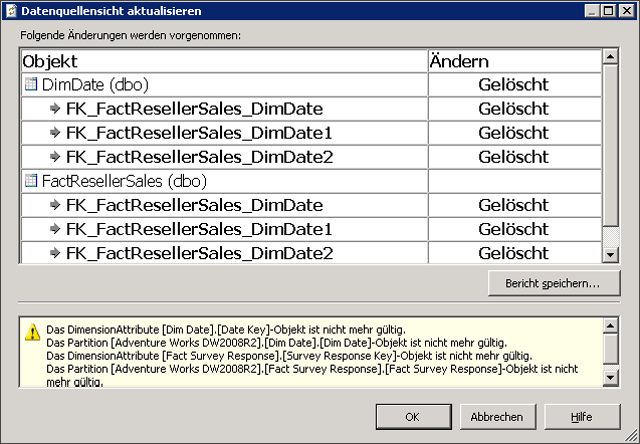The width and height of the screenshot is (640, 444).
Task: Select the Objekt column header
Action: tap(223, 61)
